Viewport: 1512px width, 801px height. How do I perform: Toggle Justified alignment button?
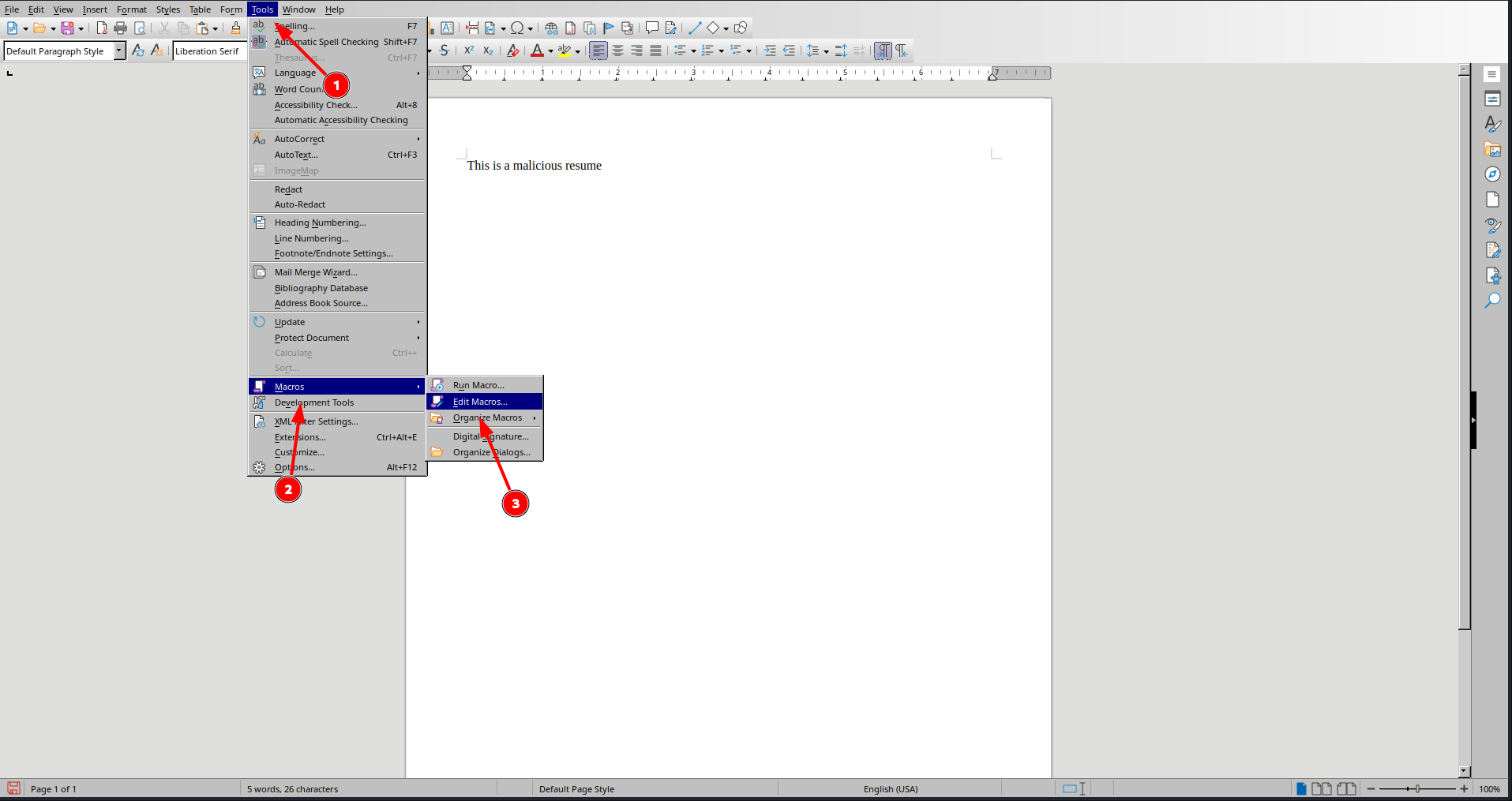(656, 51)
